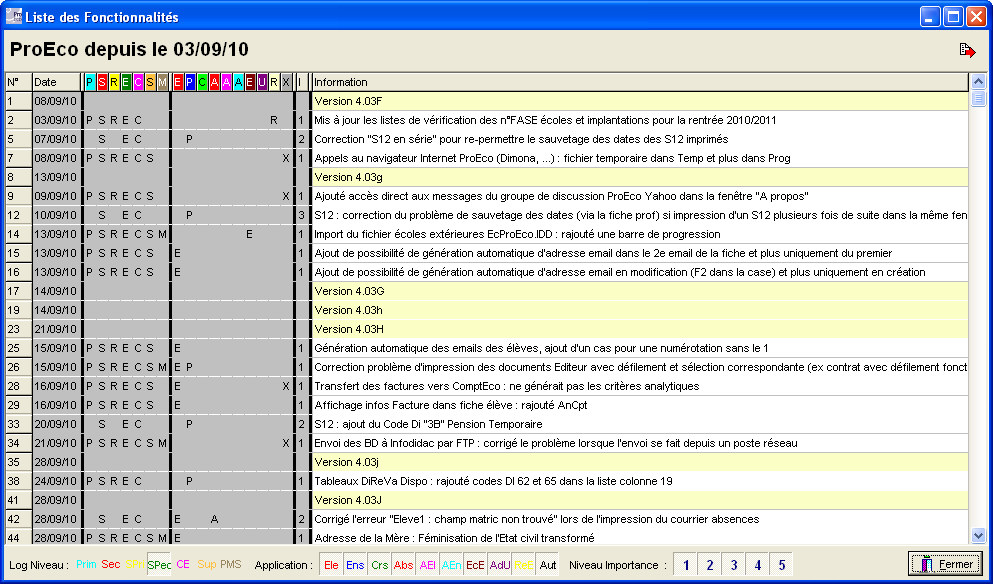Close the list with the Fermer button
The width and height of the screenshot is (993, 584).
click(x=946, y=564)
